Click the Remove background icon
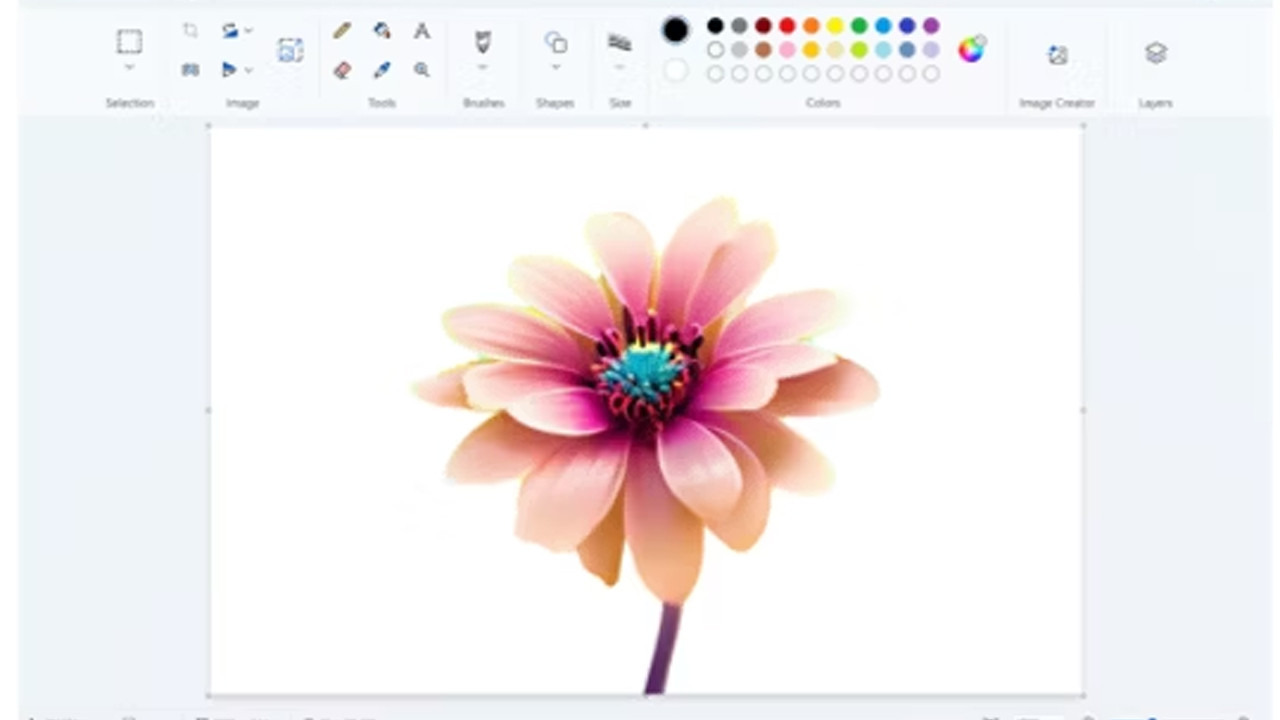 coord(290,51)
